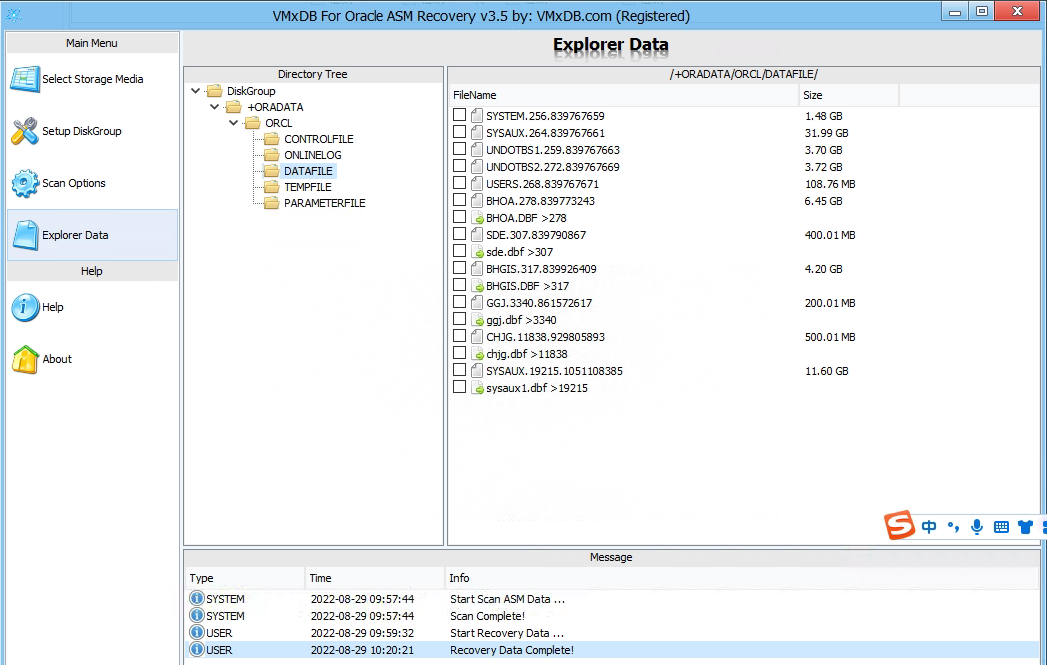Tick the UNDOTBS1.259.839767663 checkbox
The width and height of the screenshot is (1047, 665).
click(459, 149)
